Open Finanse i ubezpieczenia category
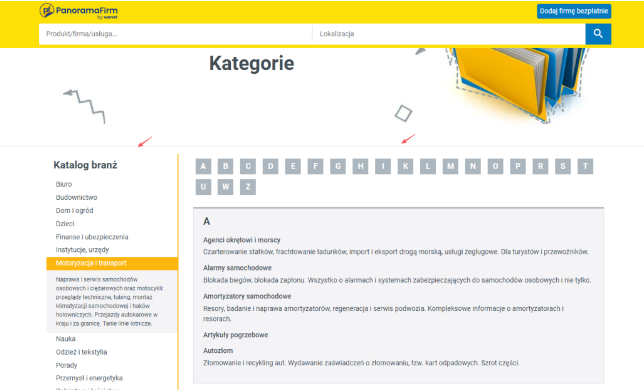 click(92, 237)
